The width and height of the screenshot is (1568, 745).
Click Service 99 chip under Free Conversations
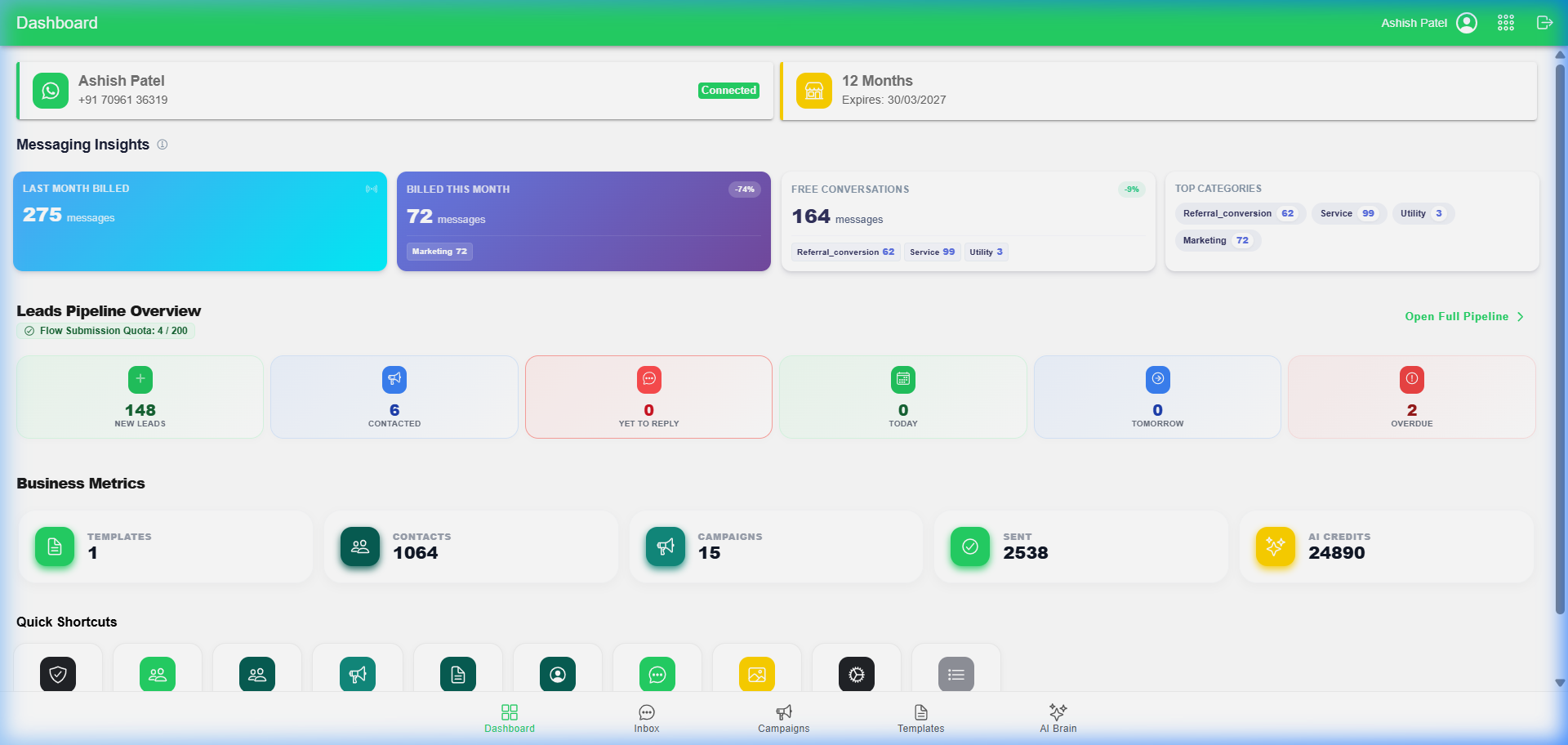pyautogui.click(x=932, y=252)
